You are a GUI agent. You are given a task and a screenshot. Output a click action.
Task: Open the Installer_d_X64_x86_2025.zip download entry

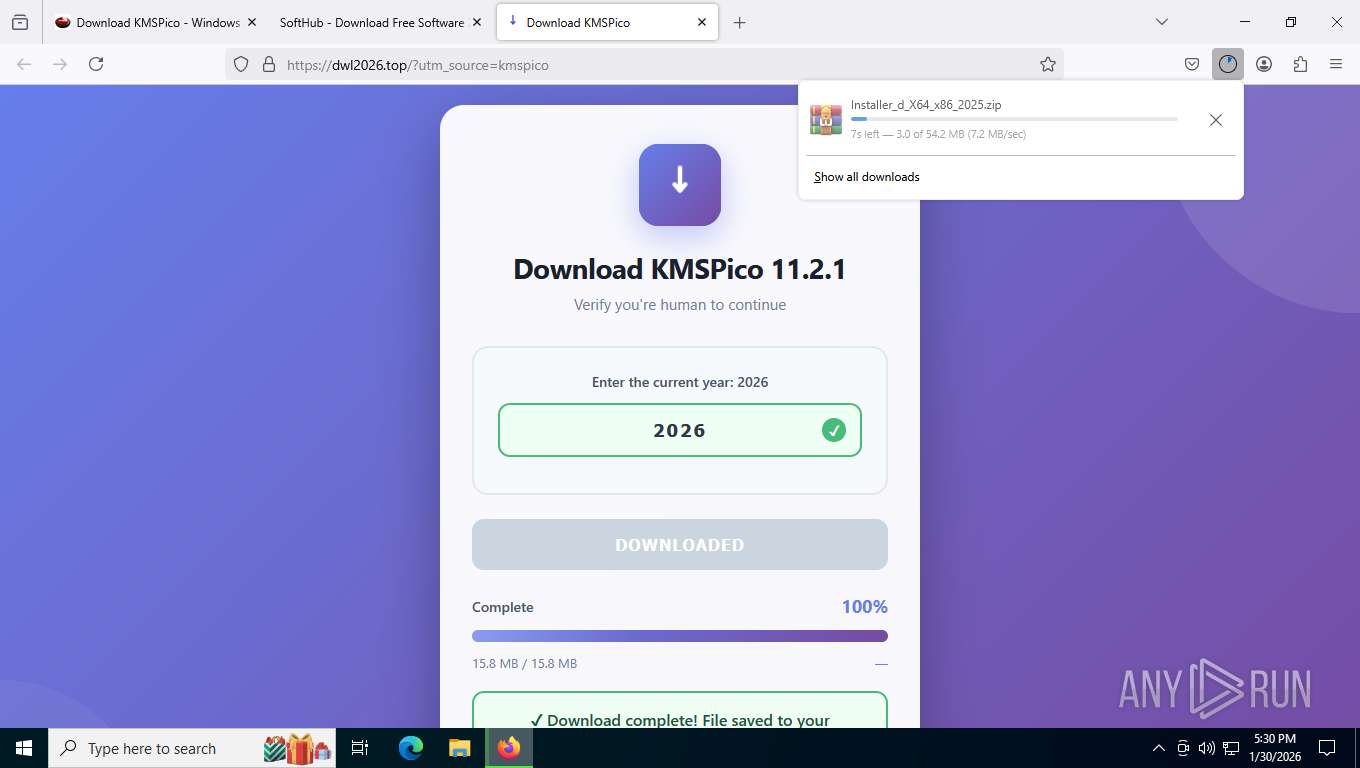(x=1000, y=119)
